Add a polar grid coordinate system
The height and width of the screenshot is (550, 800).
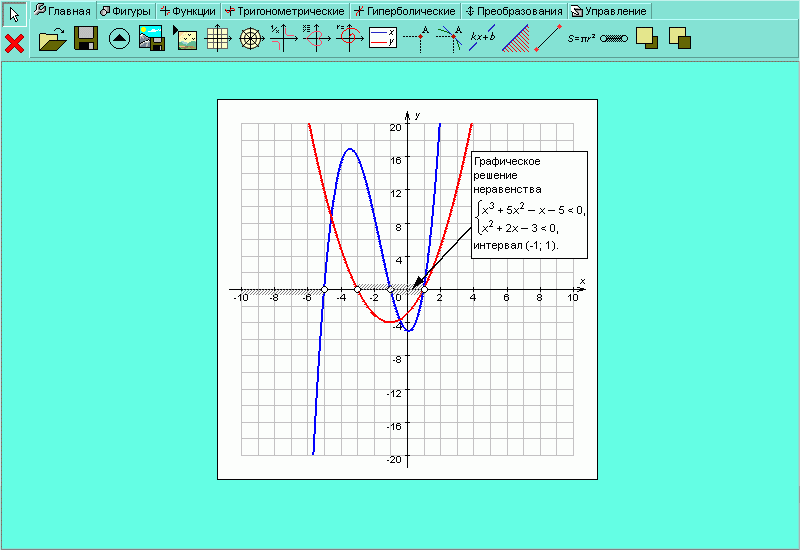coord(252,39)
